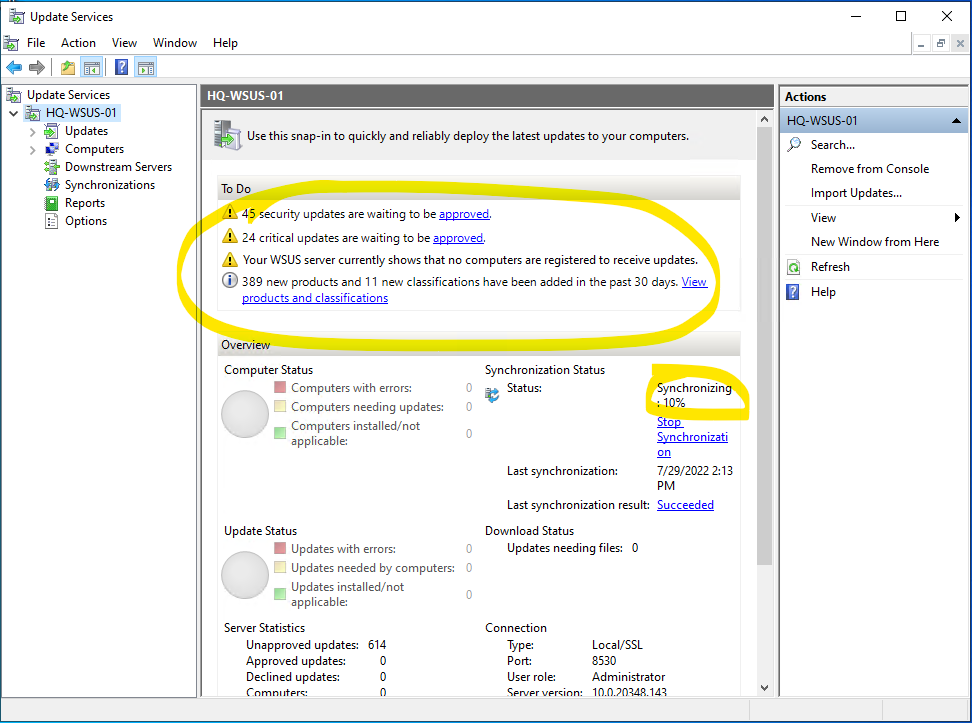Click Import Updates in Actions pane
Viewport: 972px width, 723px height.
[x=855, y=193]
